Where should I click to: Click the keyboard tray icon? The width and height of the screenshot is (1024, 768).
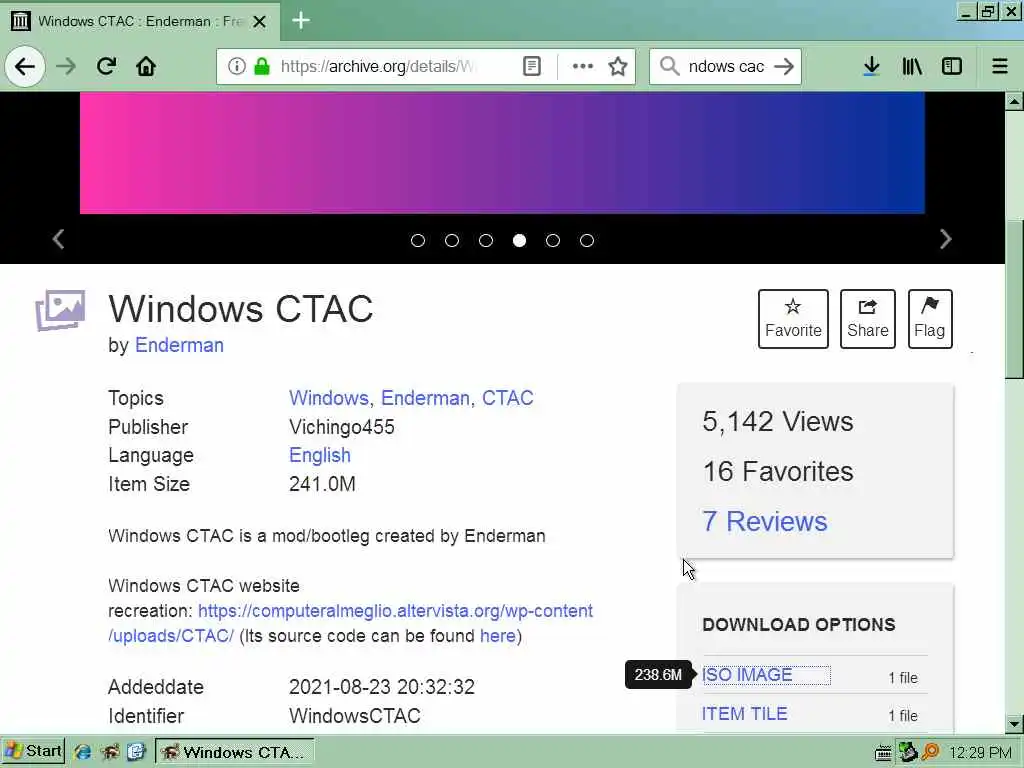pos(883,753)
